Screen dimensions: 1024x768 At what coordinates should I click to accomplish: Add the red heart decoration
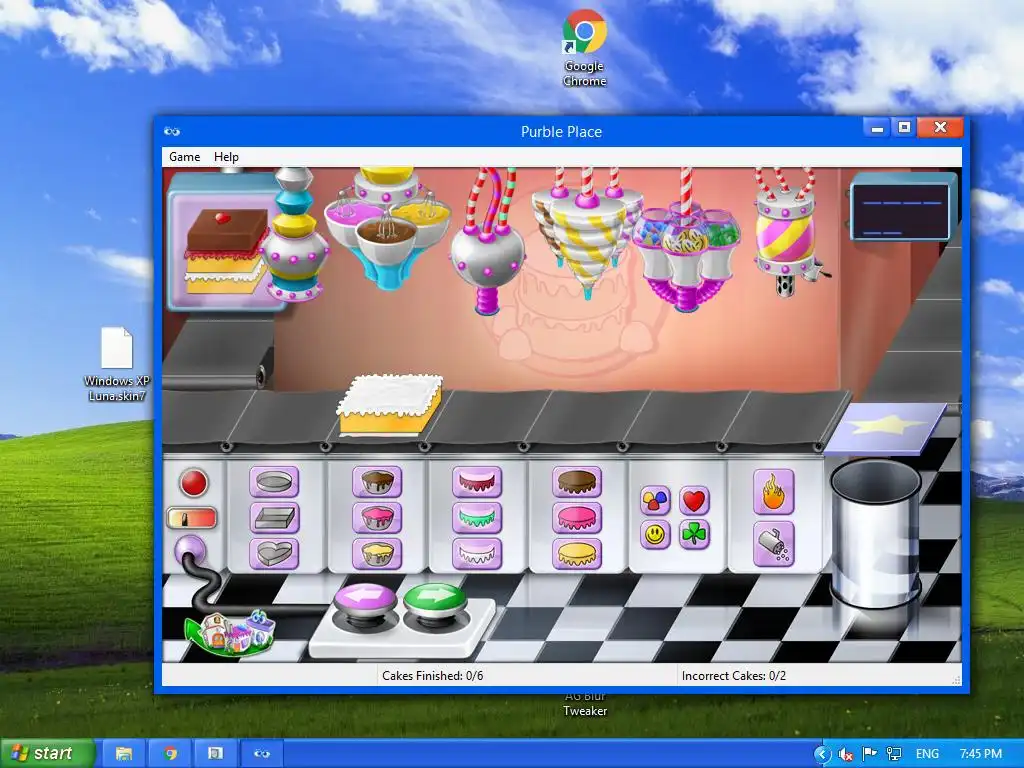coord(694,501)
